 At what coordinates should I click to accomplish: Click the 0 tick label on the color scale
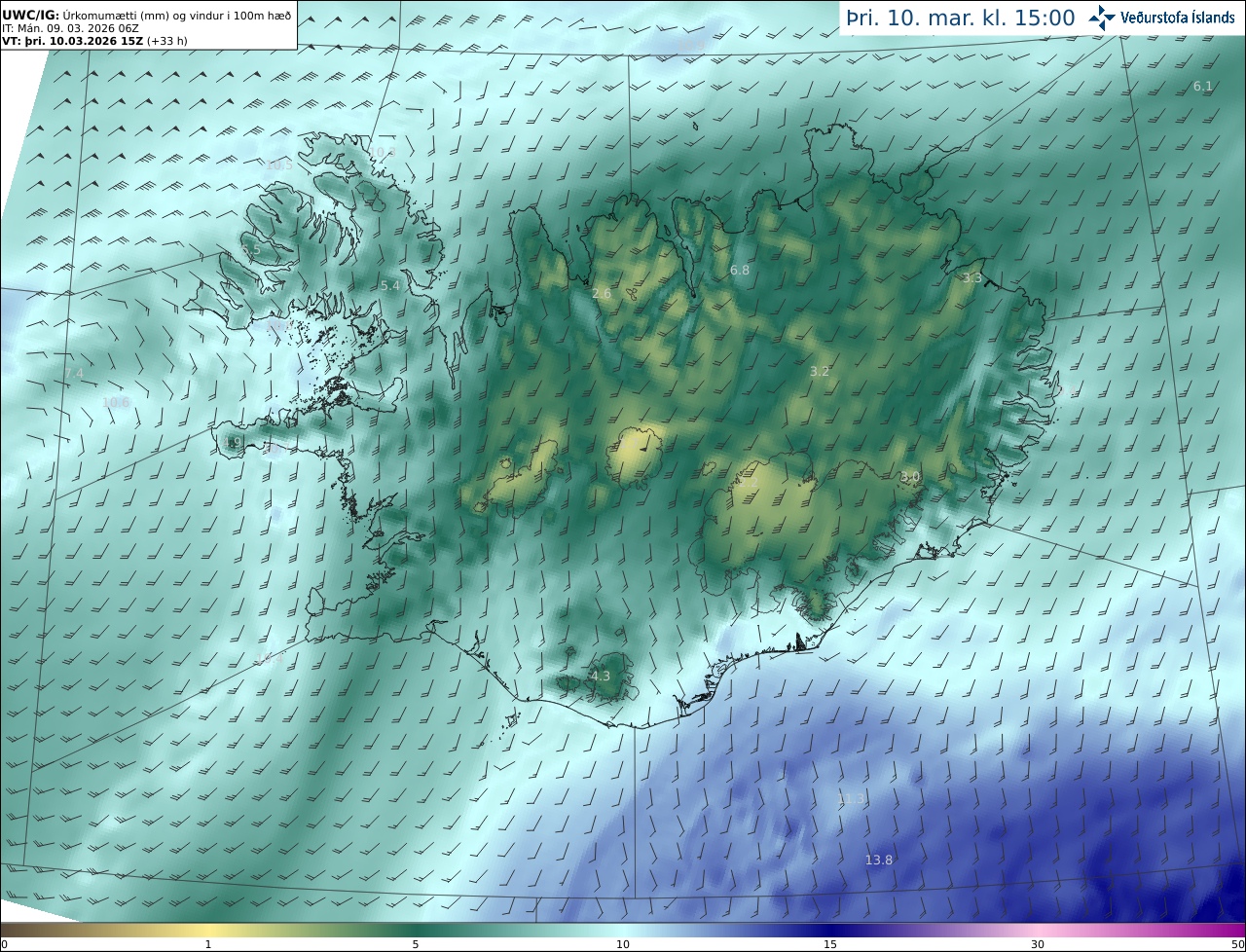[4, 944]
